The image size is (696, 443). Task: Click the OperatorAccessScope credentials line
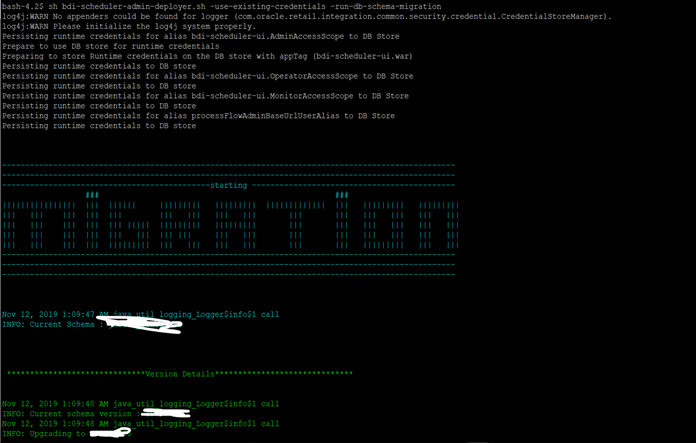click(x=207, y=76)
